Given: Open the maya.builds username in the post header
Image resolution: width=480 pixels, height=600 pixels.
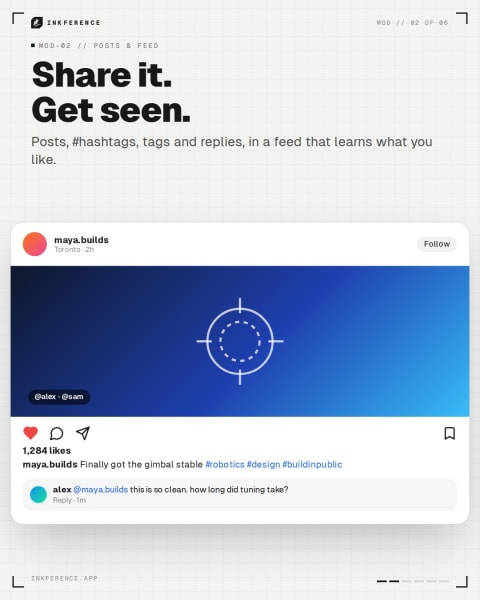Looking at the screenshot, I should (x=81, y=240).
